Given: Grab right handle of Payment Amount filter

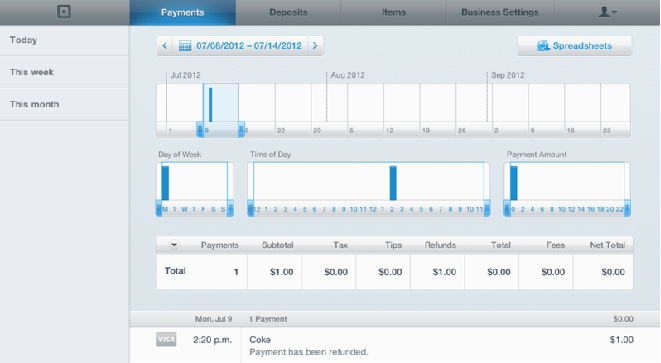Looking at the screenshot, I should (x=627, y=208).
